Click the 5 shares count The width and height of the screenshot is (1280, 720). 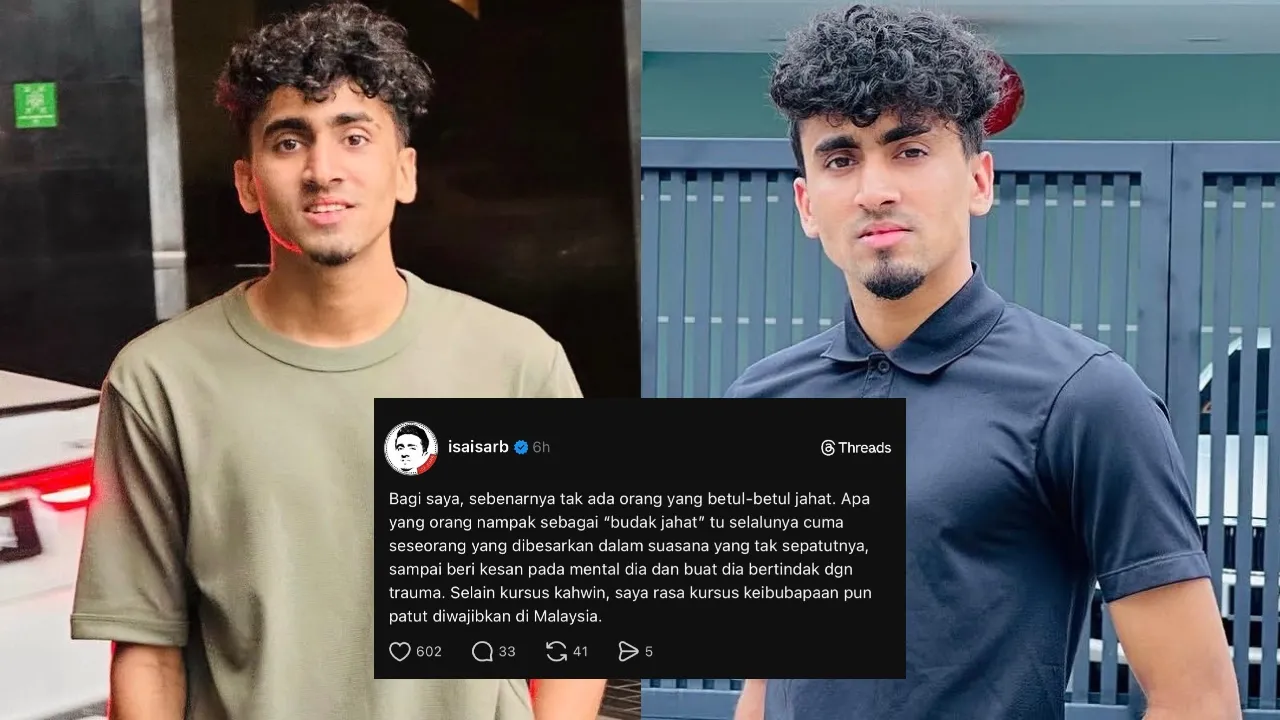point(649,652)
